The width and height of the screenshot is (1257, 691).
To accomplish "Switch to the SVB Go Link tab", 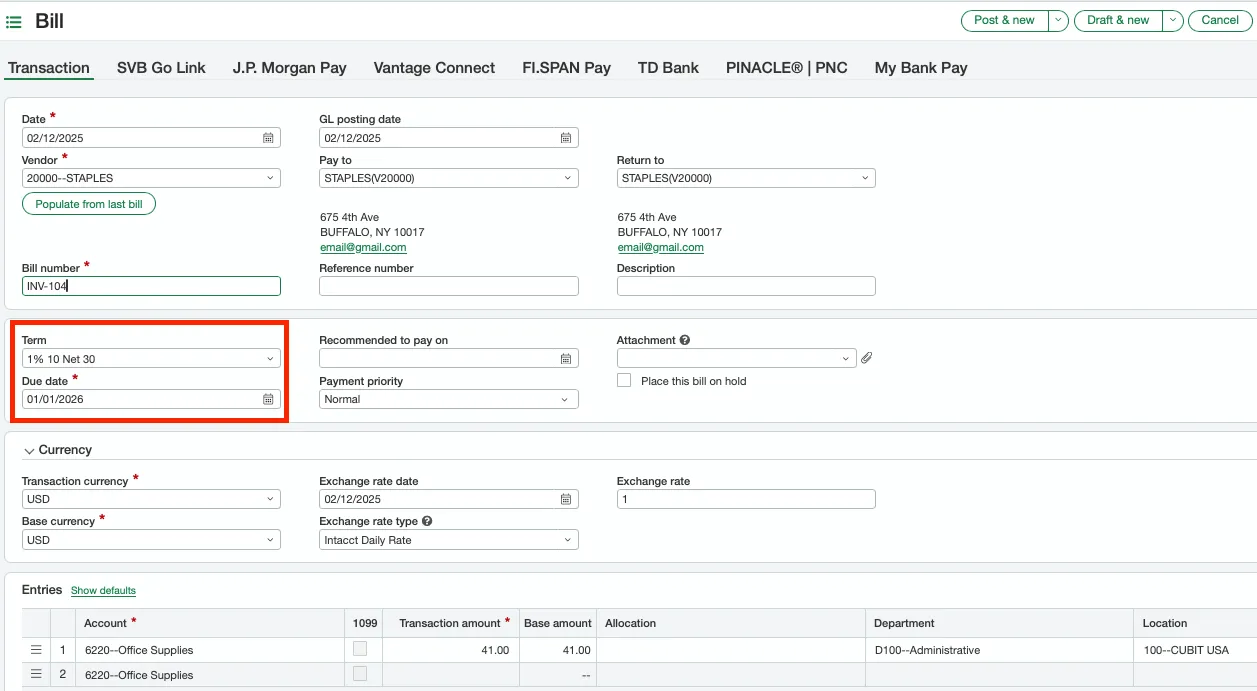I will (161, 68).
